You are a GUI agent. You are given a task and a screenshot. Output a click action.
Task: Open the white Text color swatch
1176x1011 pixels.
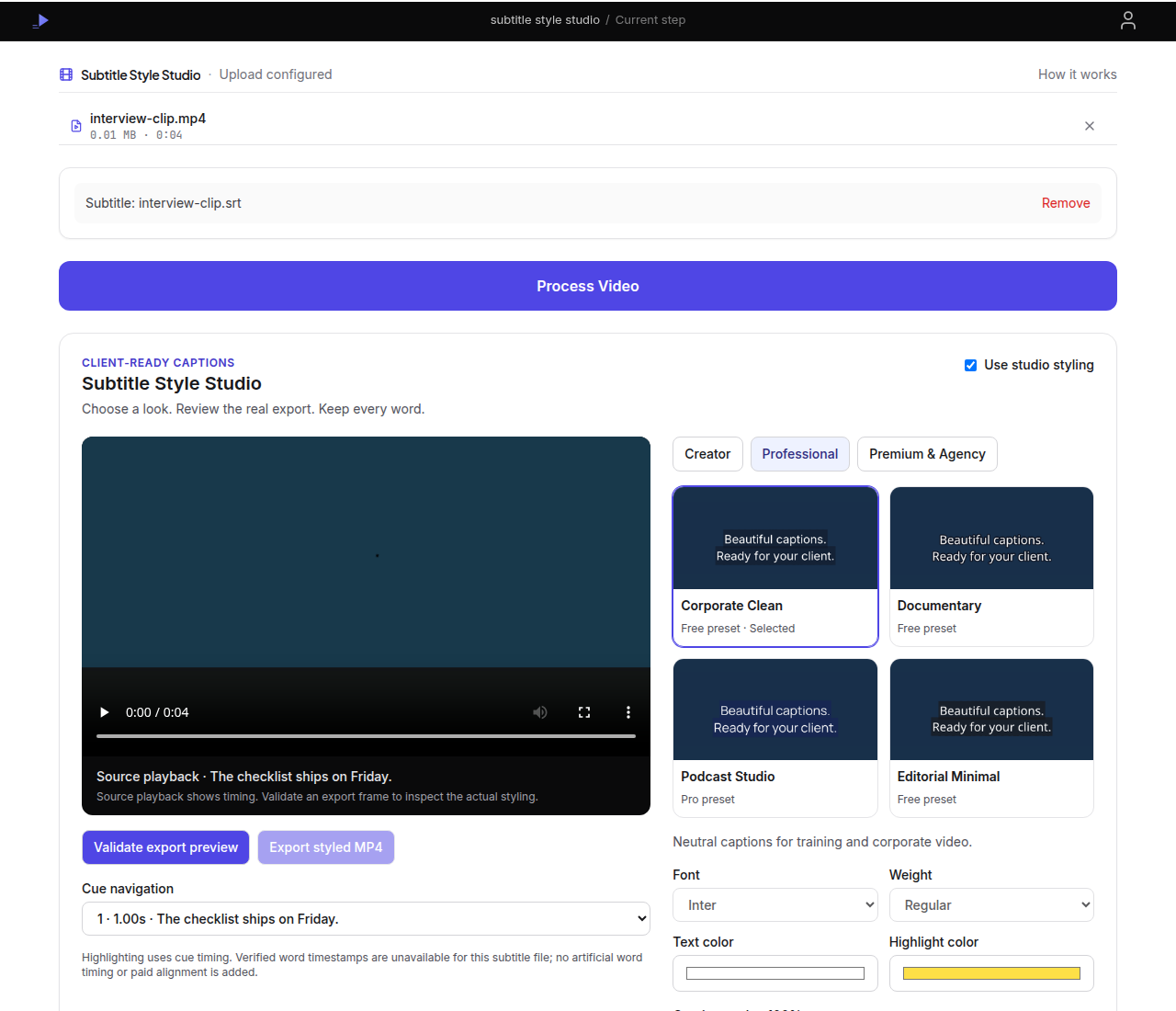pos(775,973)
